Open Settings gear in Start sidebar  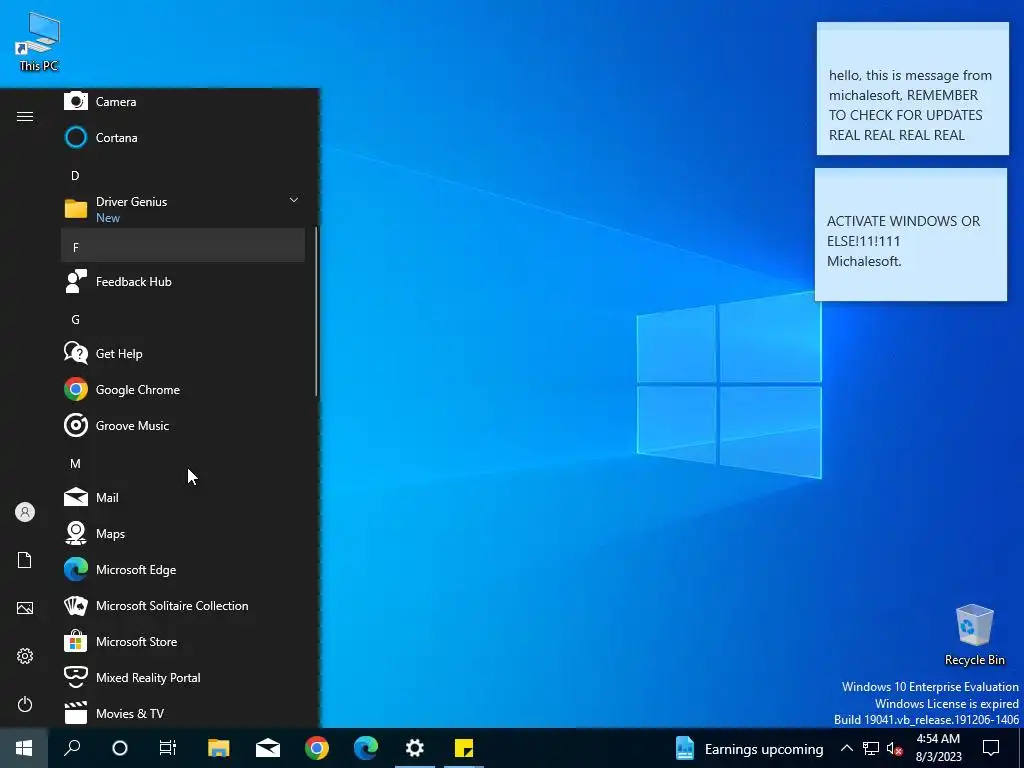(25, 656)
